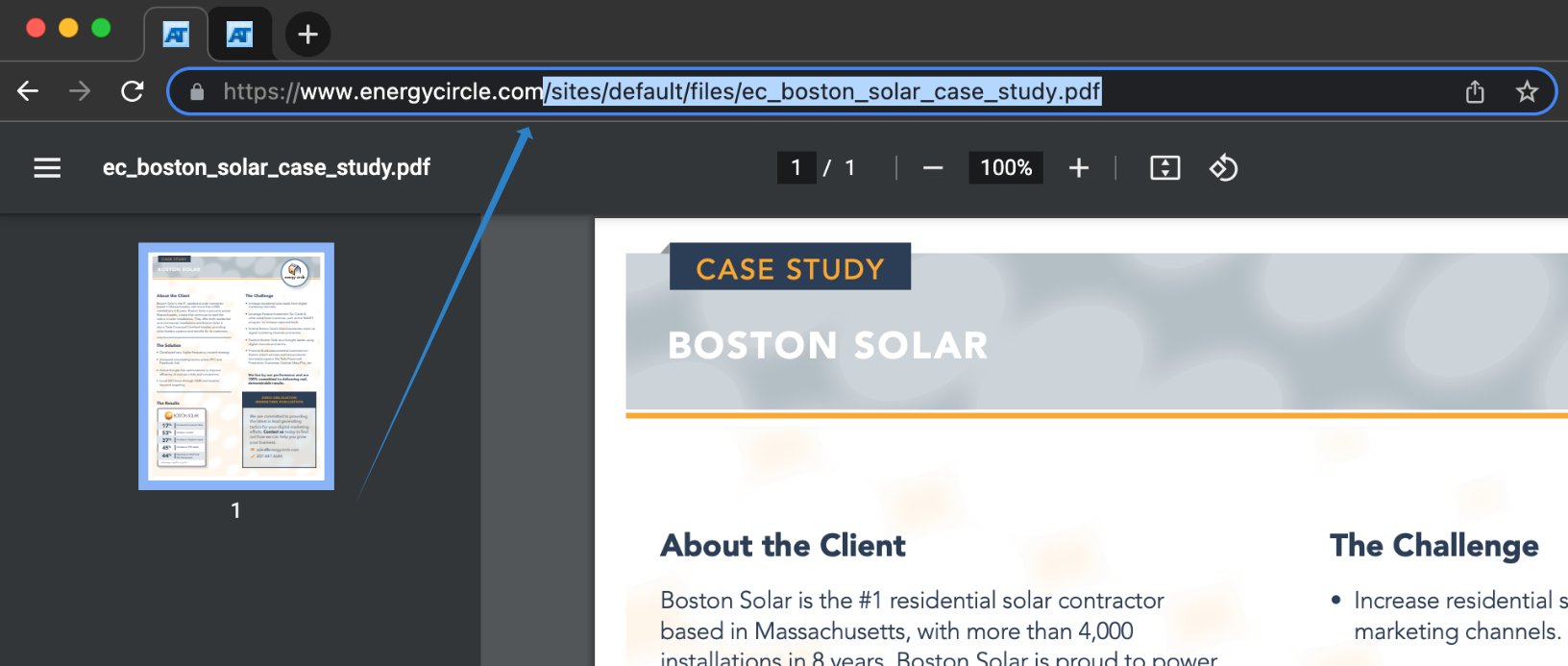Image resolution: width=1568 pixels, height=666 pixels.
Task: Fit PDF to page
Action: click(1164, 168)
